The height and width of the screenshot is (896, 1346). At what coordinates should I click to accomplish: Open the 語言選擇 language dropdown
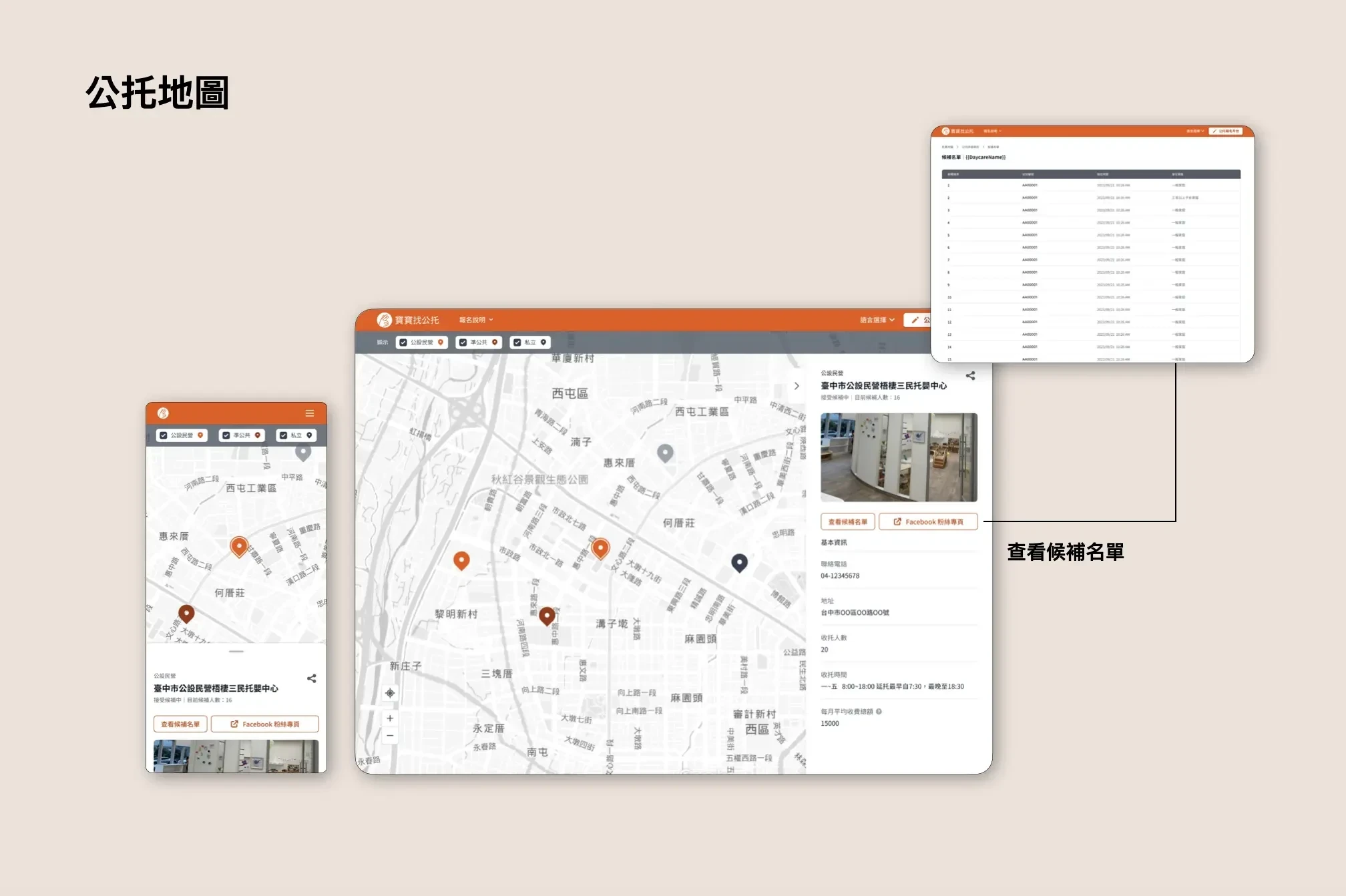click(877, 320)
